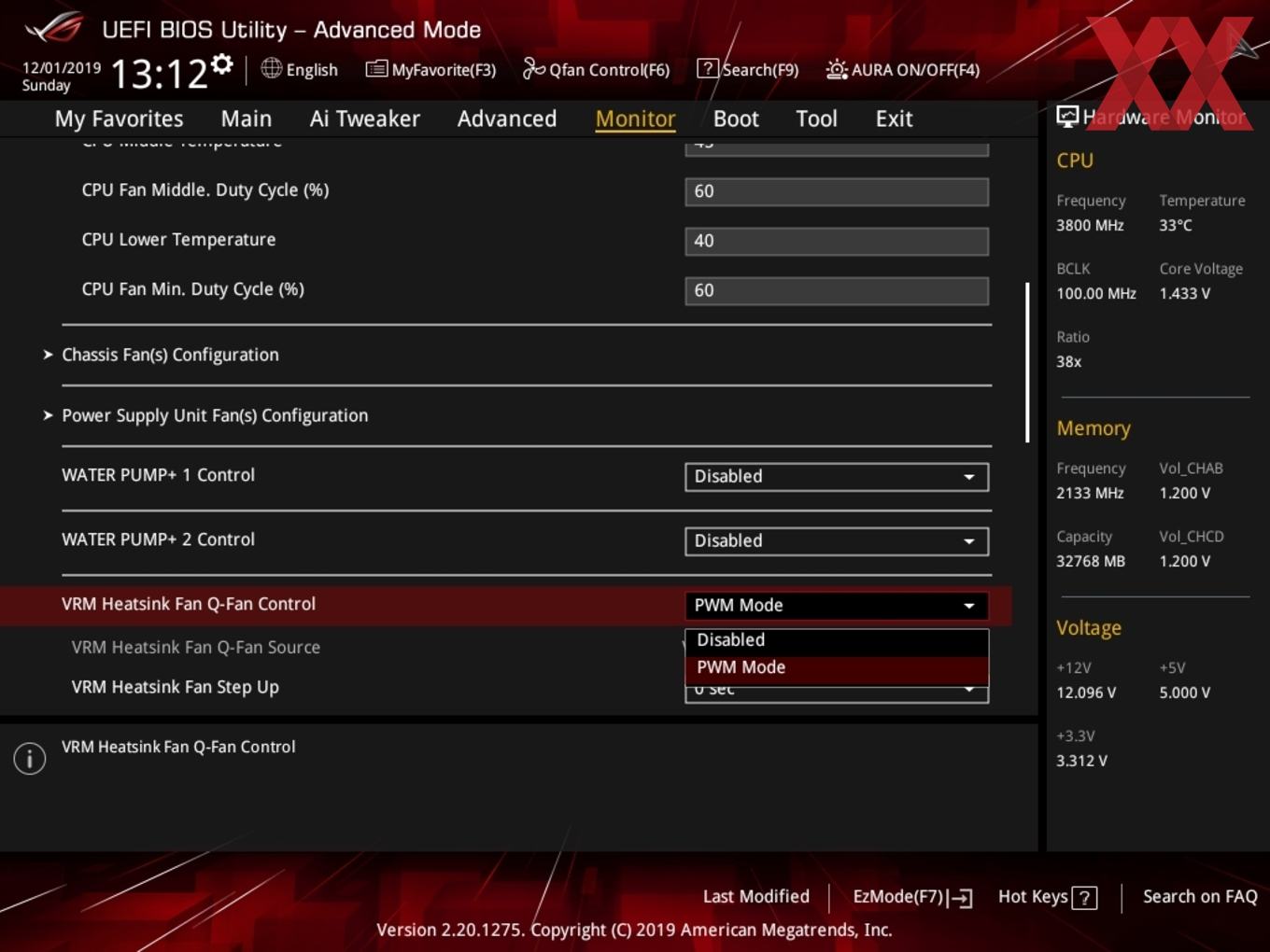
Task: Open My Favorites tab
Action: [x=119, y=119]
